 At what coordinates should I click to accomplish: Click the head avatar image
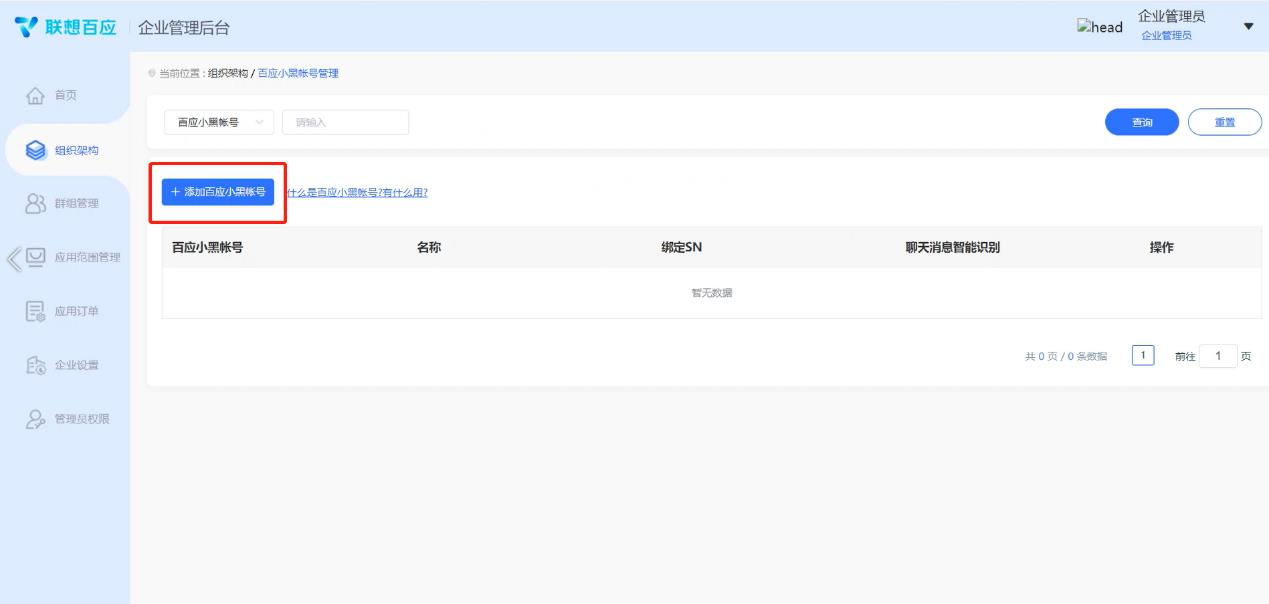(x=1100, y=27)
